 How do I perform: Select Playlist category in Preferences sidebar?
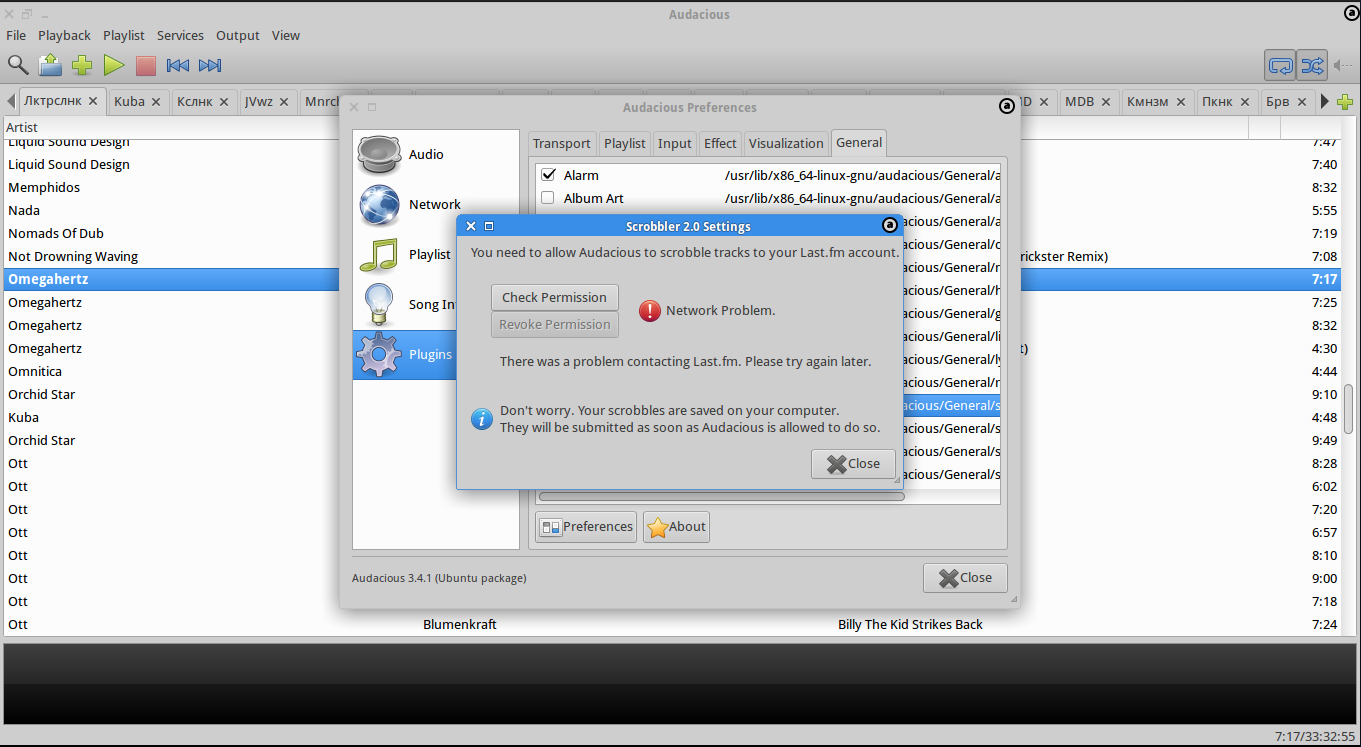pos(404,254)
